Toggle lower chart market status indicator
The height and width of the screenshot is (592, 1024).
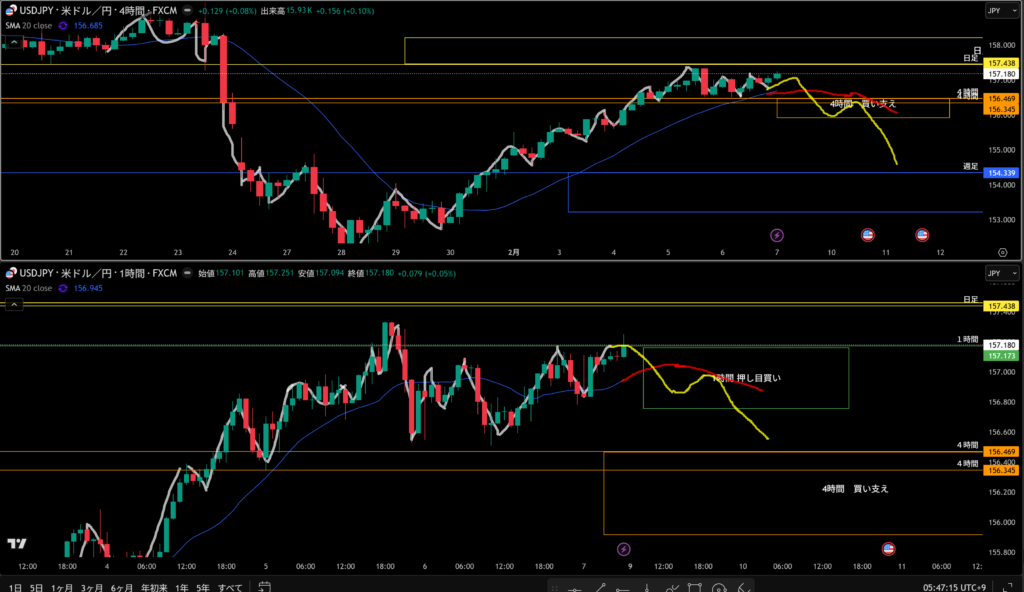(x=186, y=273)
